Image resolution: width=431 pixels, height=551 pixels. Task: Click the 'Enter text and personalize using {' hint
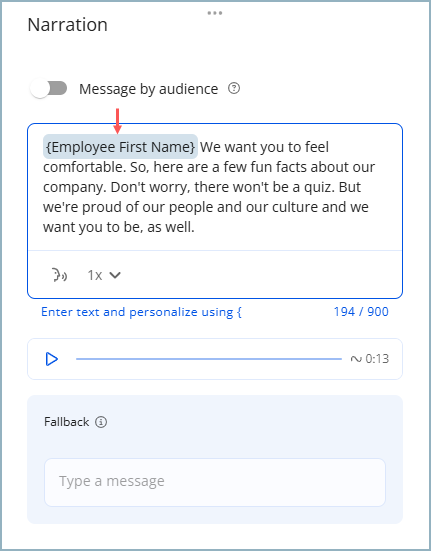141,312
